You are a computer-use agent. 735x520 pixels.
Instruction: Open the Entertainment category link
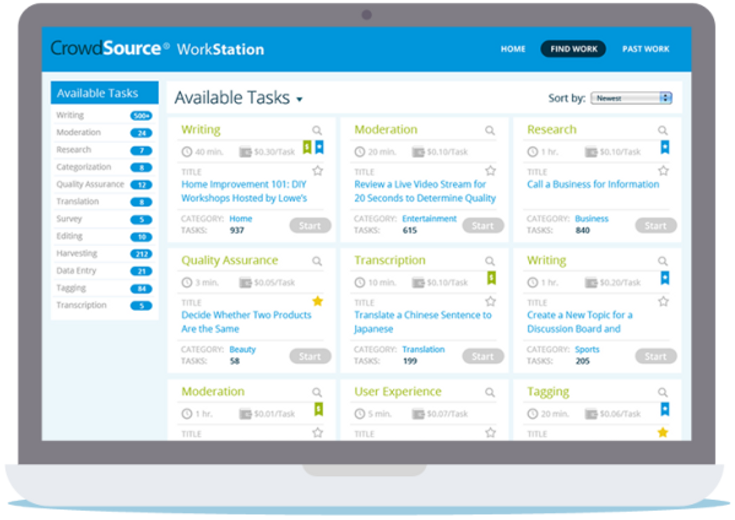click(x=429, y=219)
